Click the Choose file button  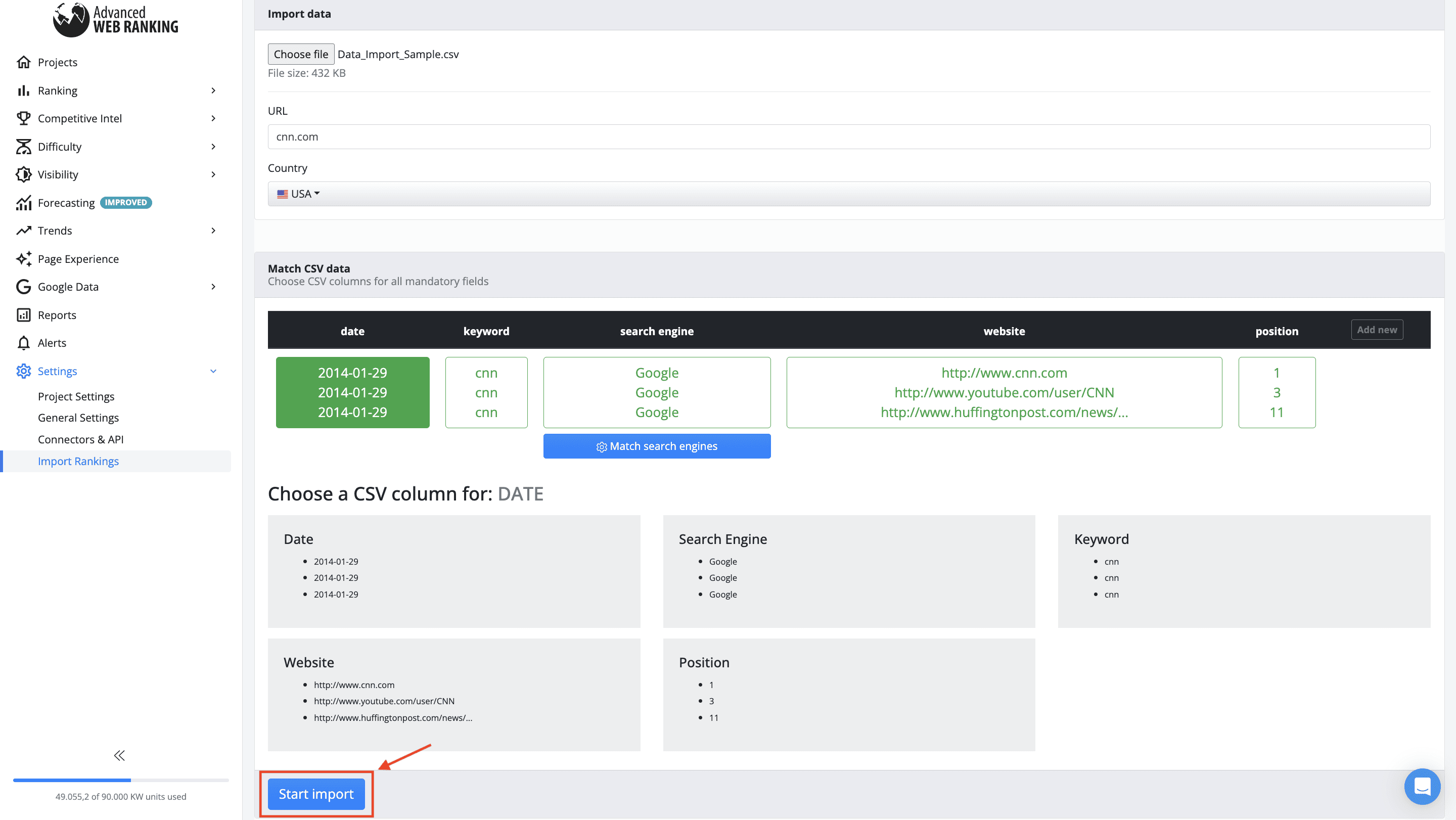pyautogui.click(x=301, y=54)
